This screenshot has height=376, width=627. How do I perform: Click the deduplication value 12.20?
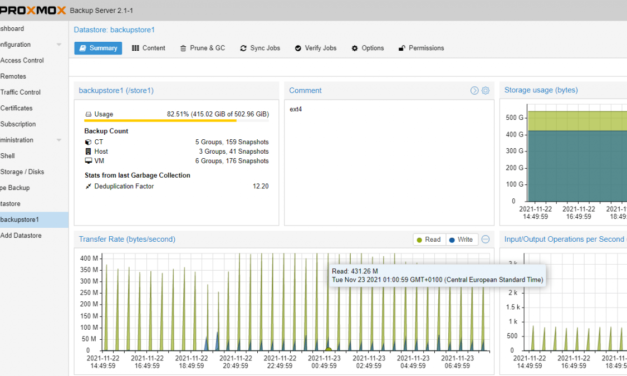point(261,186)
